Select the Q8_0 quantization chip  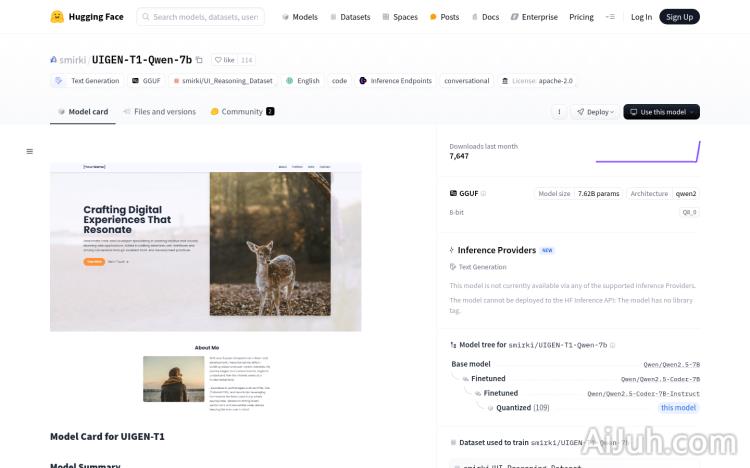[x=689, y=212]
